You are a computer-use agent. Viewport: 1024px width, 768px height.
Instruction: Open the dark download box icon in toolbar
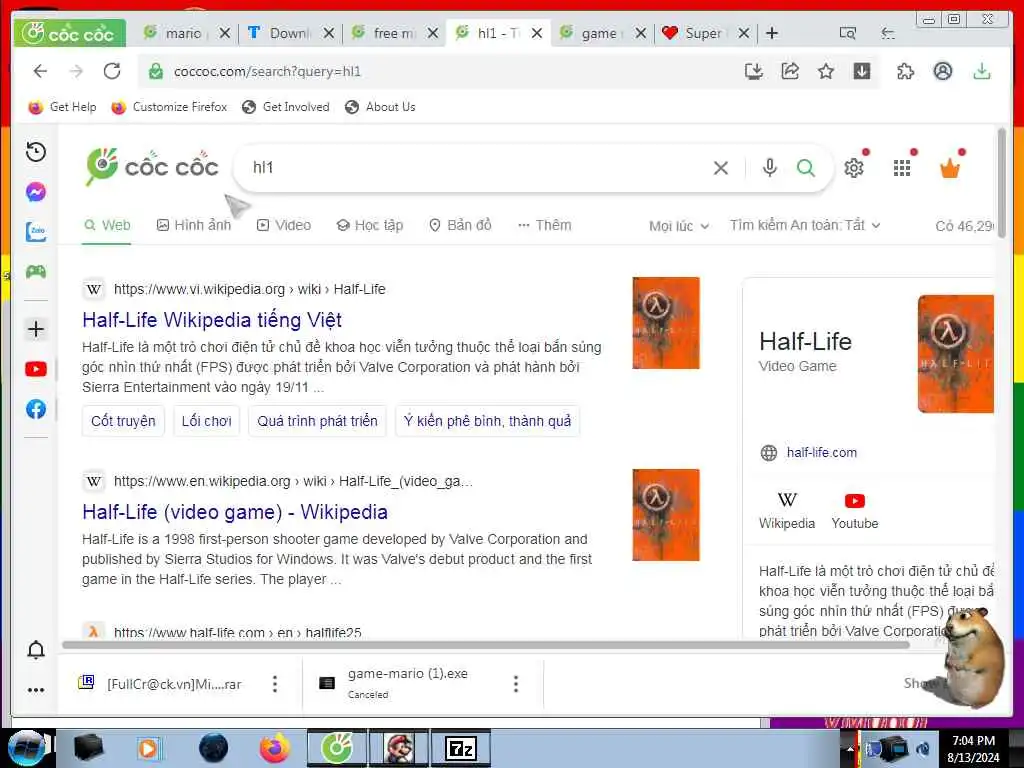tap(862, 71)
